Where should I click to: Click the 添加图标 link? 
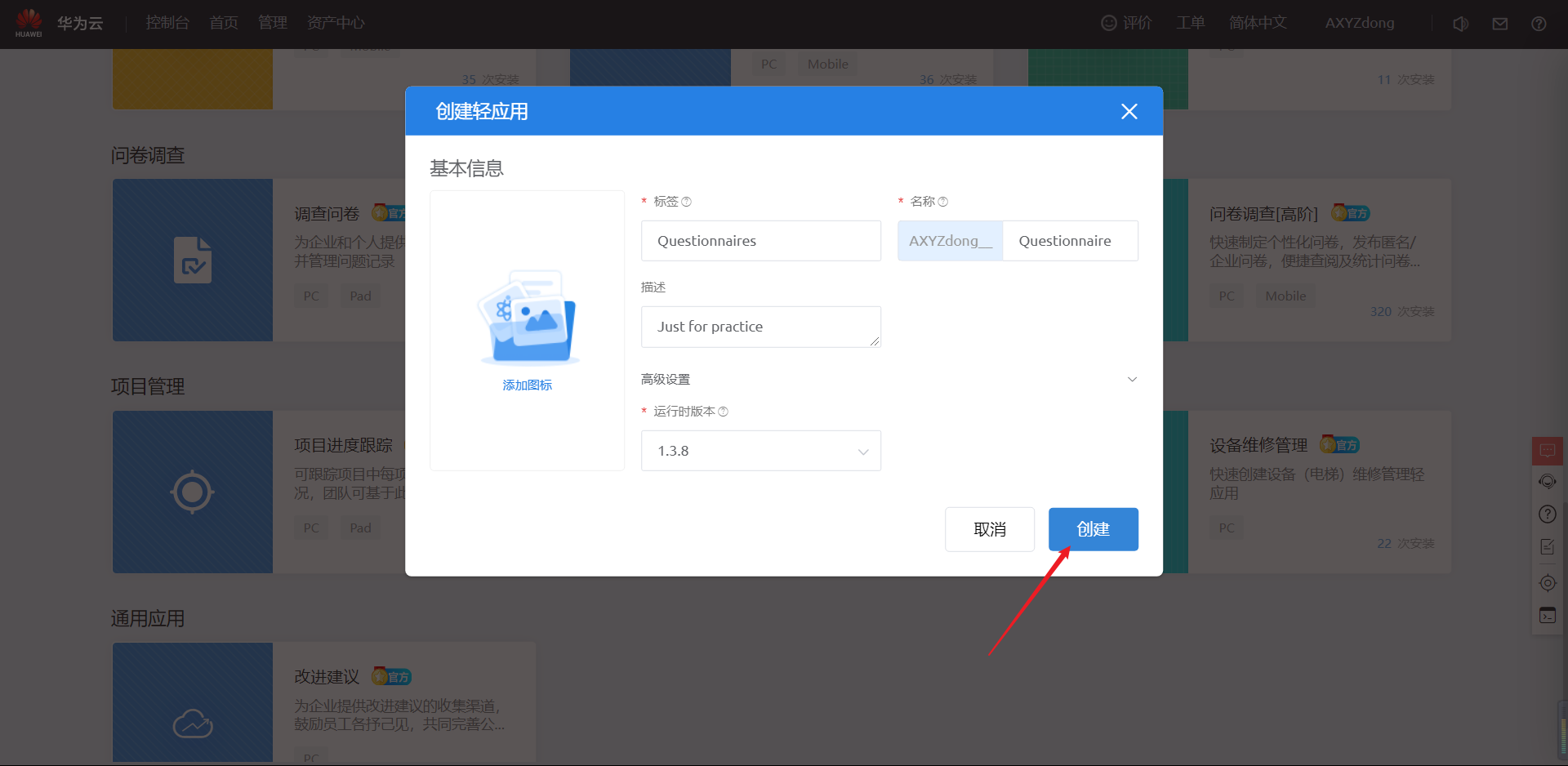pyautogui.click(x=528, y=385)
